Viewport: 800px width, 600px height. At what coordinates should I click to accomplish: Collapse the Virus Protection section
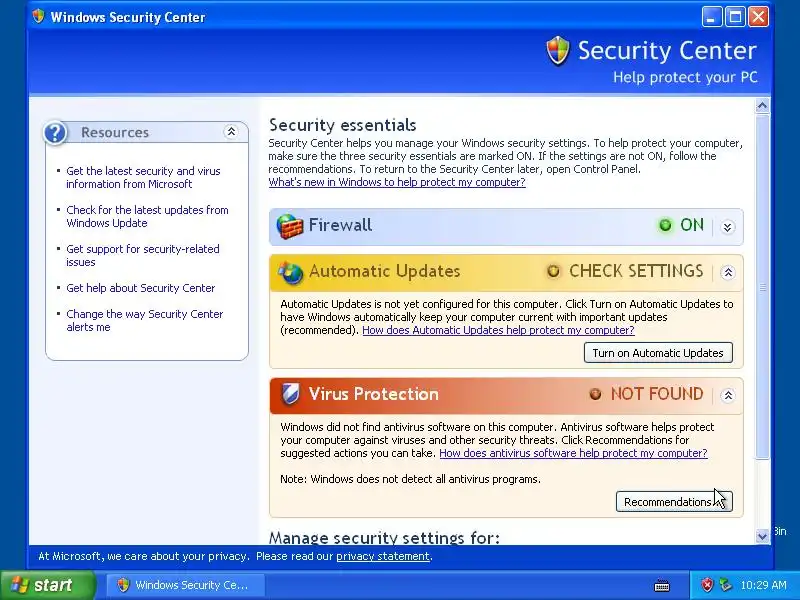[728, 395]
